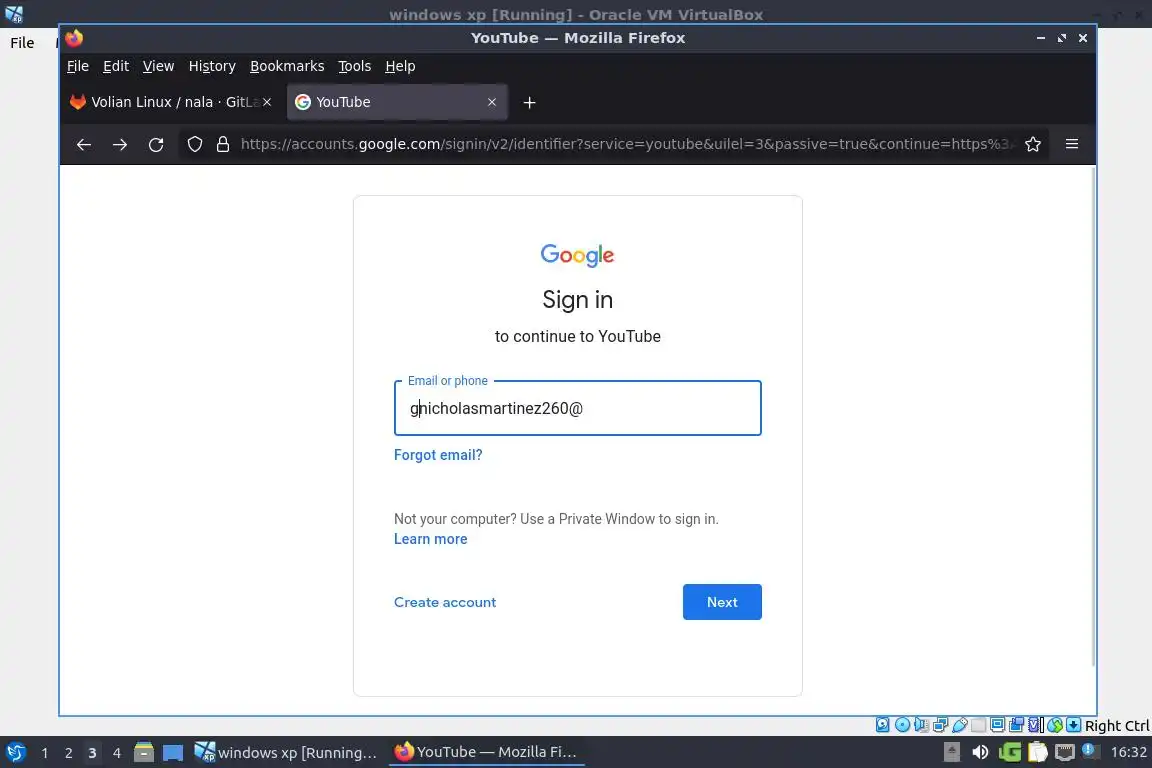Click the windows xp [Running] taskbar entry

point(285,752)
